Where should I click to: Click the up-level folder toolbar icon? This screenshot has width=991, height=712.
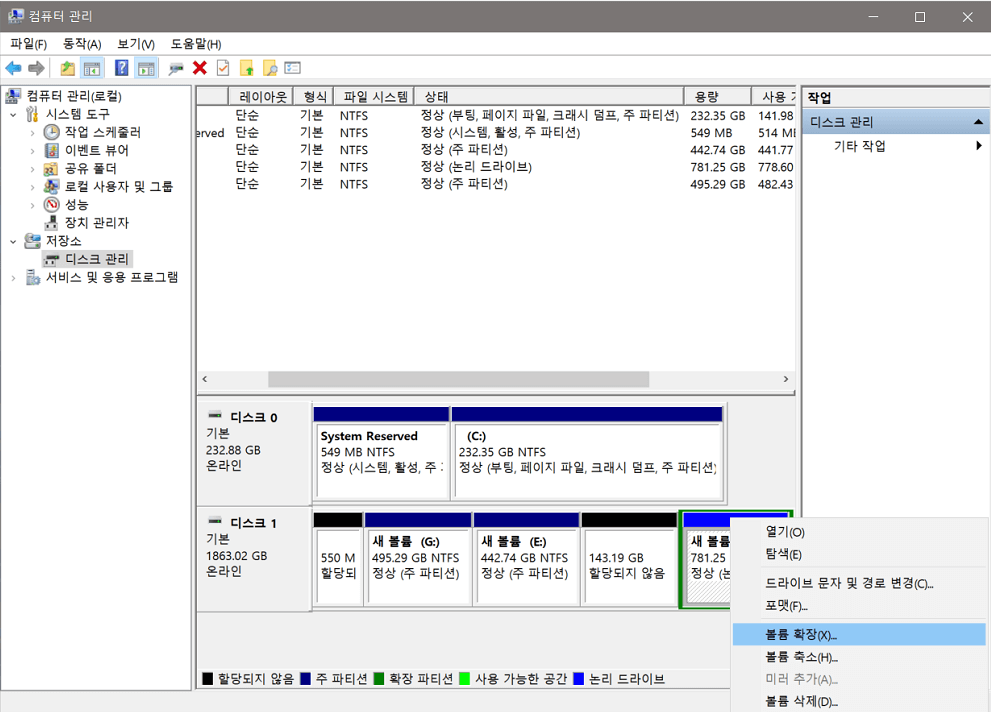point(67,67)
